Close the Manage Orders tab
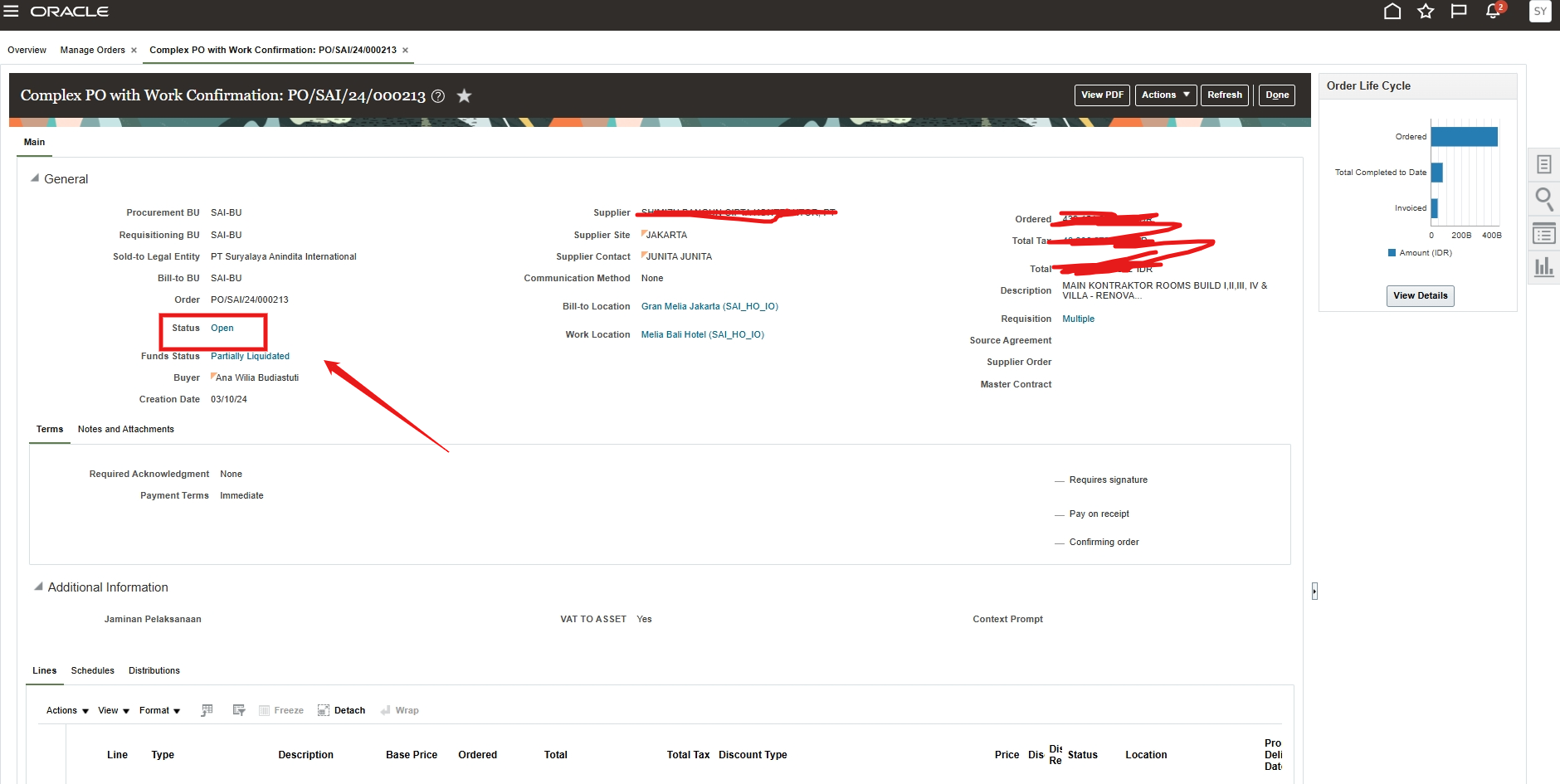This screenshot has height=784, width=1560. (x=134, y=51)
